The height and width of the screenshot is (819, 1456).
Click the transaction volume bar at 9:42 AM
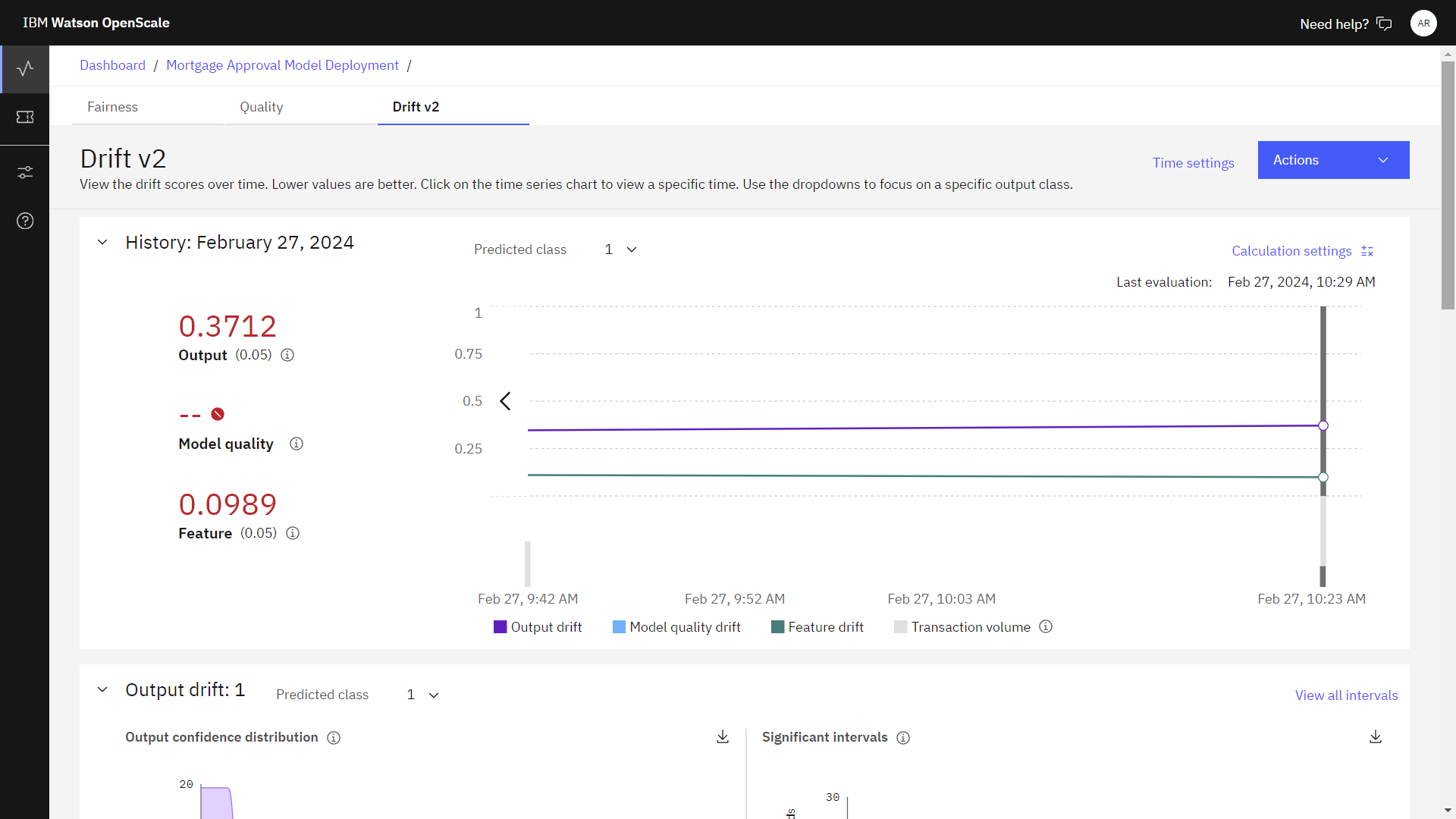(528, 563)
